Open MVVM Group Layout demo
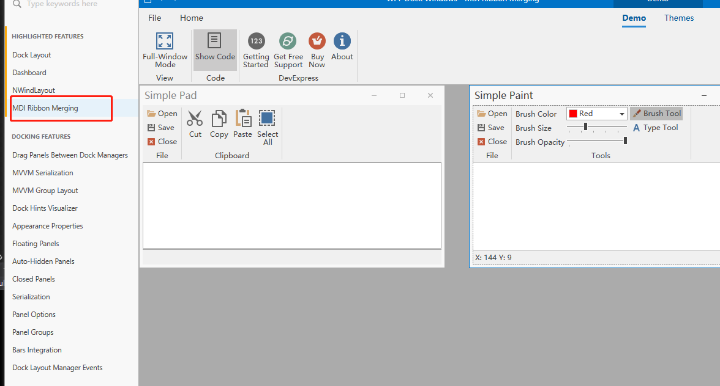 pyautogui.click(x=45, y=190)
